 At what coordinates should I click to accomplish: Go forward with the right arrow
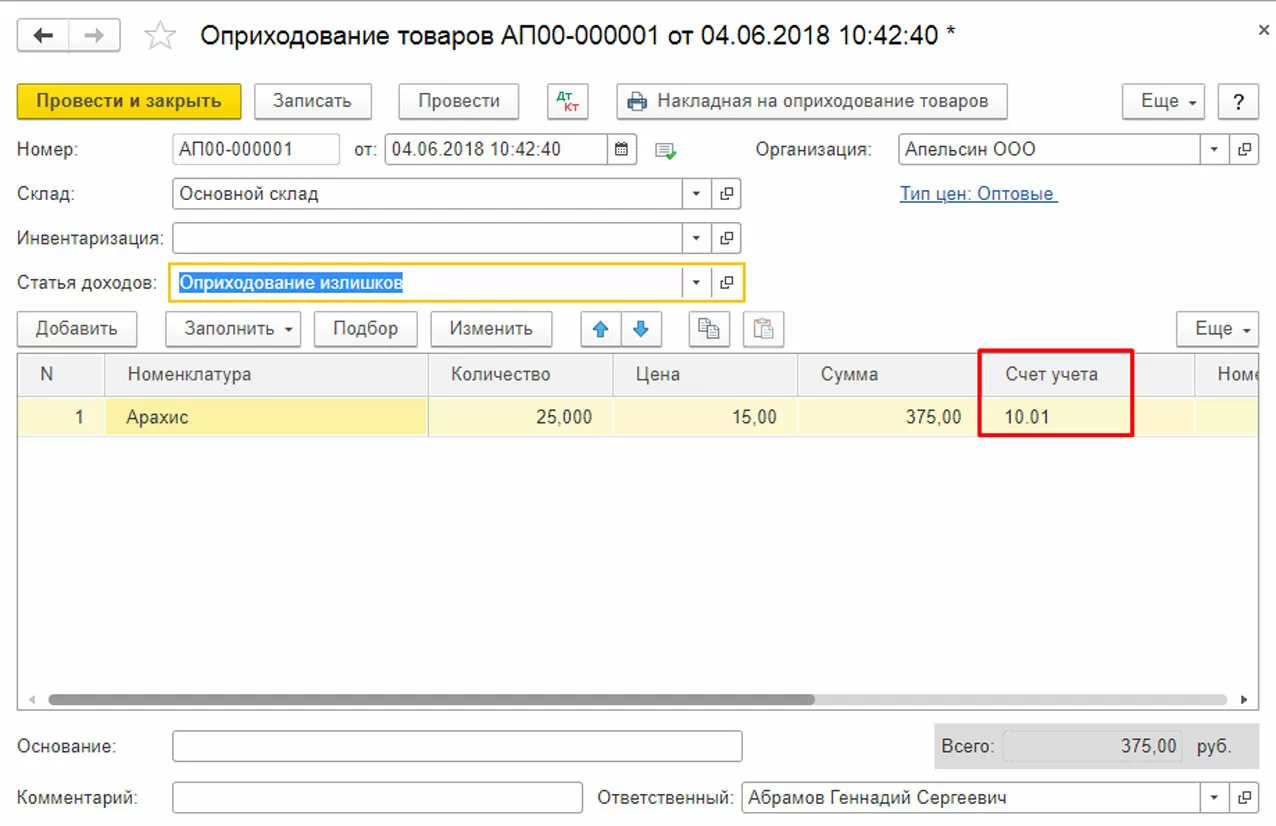click(x=94, y=36)
